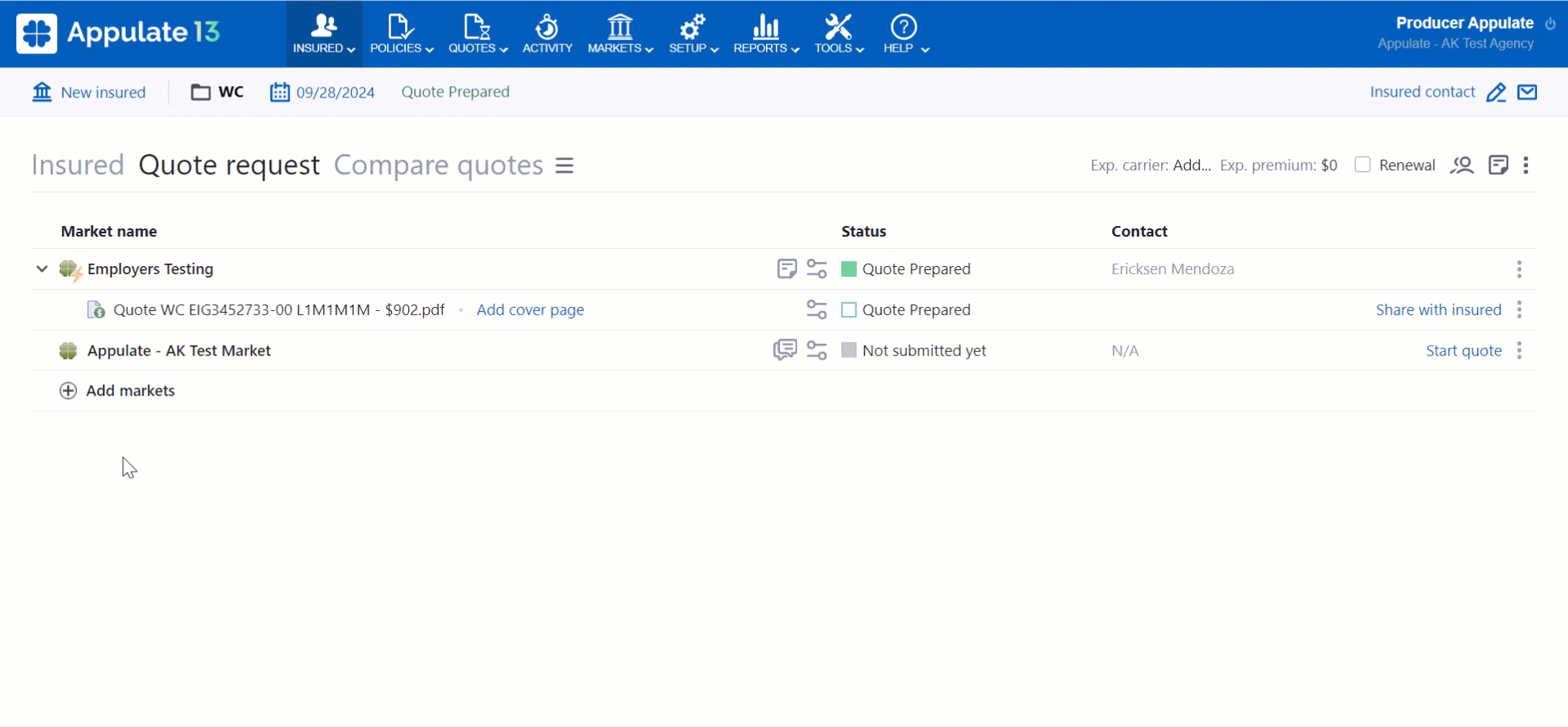Toggle the Quote Prepared status box on PDF row
Viewport: 1568px width, 727px height.
pyautogui.click(x=849, y=310)
